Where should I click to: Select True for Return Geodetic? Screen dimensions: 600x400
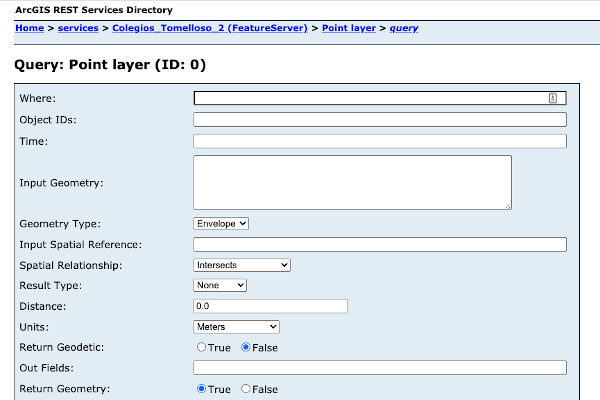202,347
